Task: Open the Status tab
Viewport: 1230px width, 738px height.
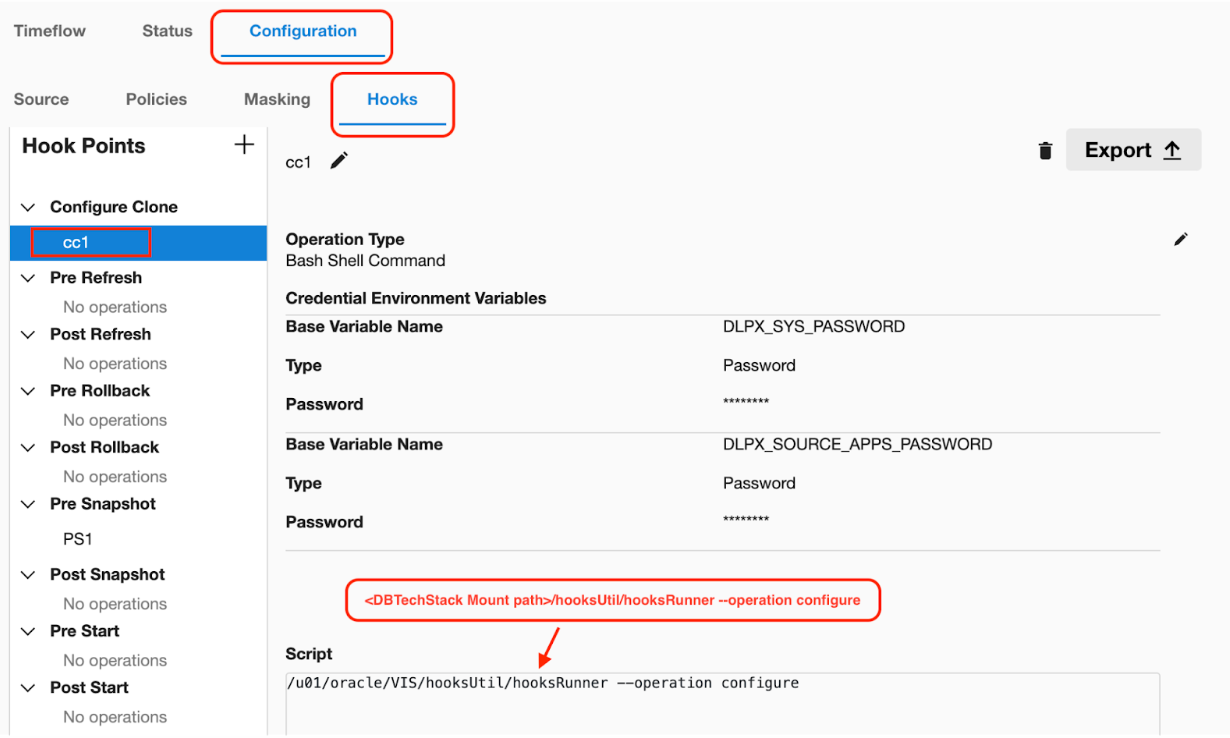Action: click(167, 31)
